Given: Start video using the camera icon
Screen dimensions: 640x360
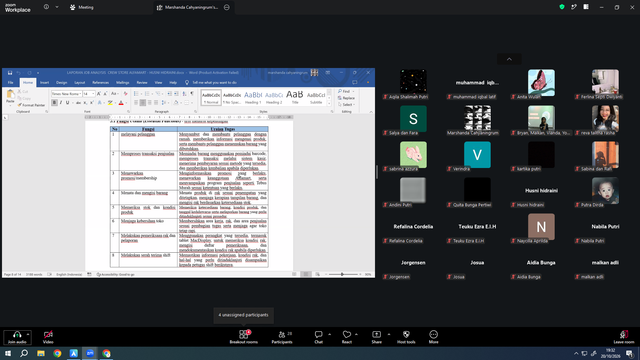Looking at the screenshot, I should click(48, 337).
